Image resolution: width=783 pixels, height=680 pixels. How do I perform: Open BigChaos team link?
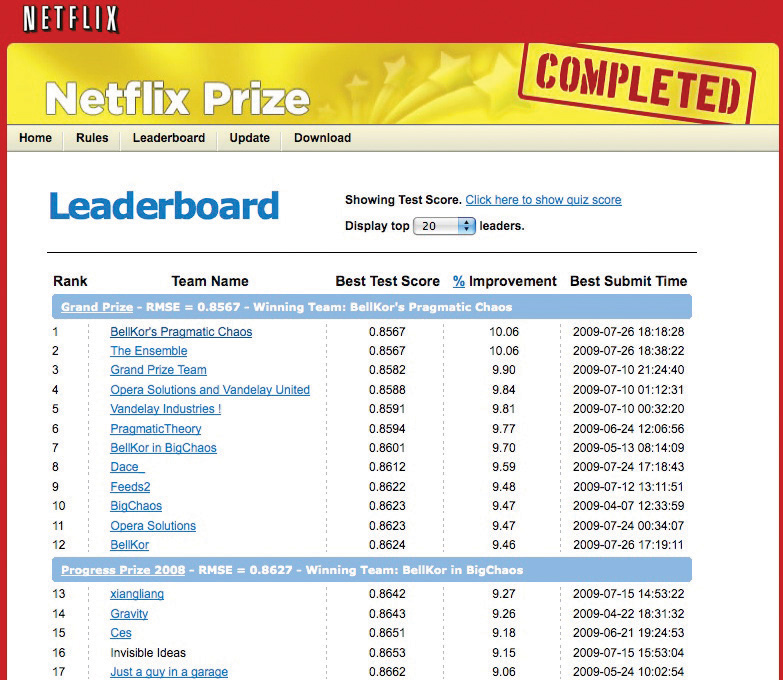pyautogui.click(x=136, y=506)
